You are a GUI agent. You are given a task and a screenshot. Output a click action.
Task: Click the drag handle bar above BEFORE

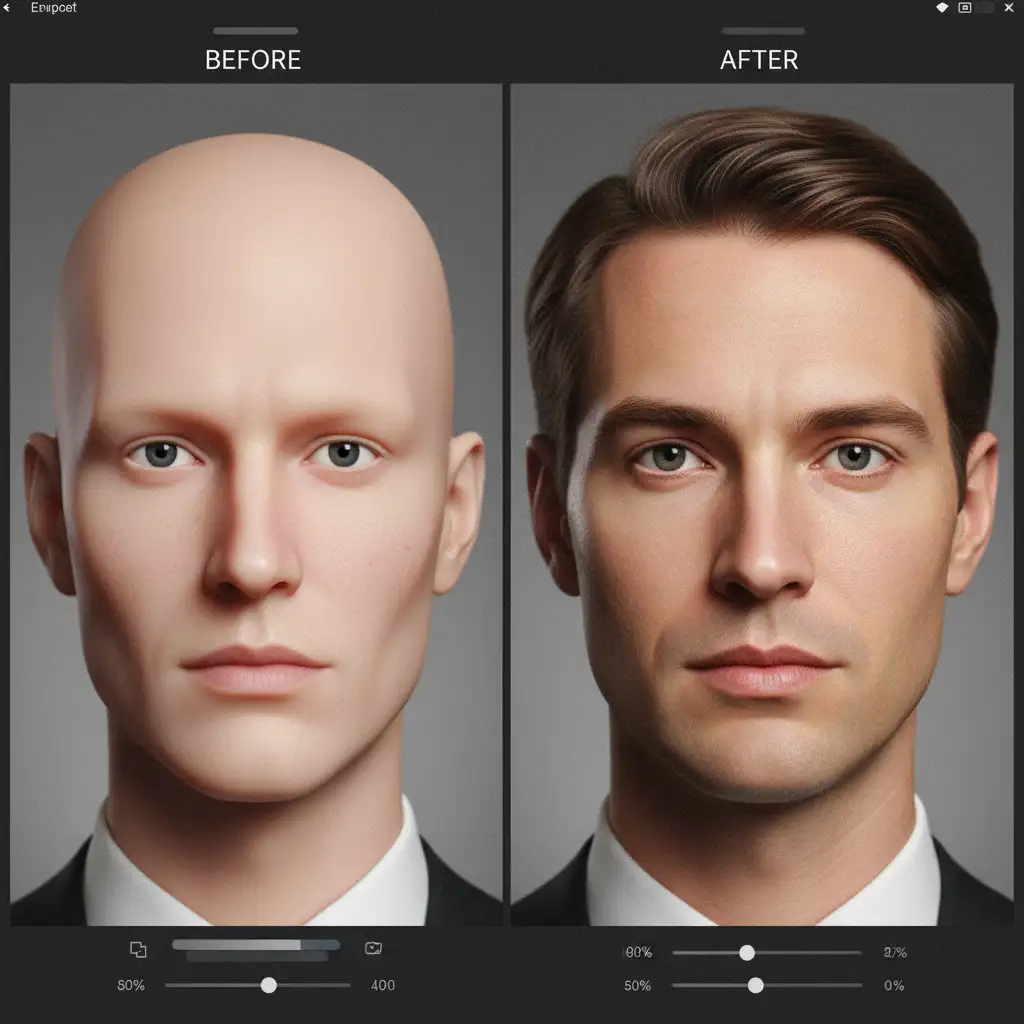(x=255, y=31)
